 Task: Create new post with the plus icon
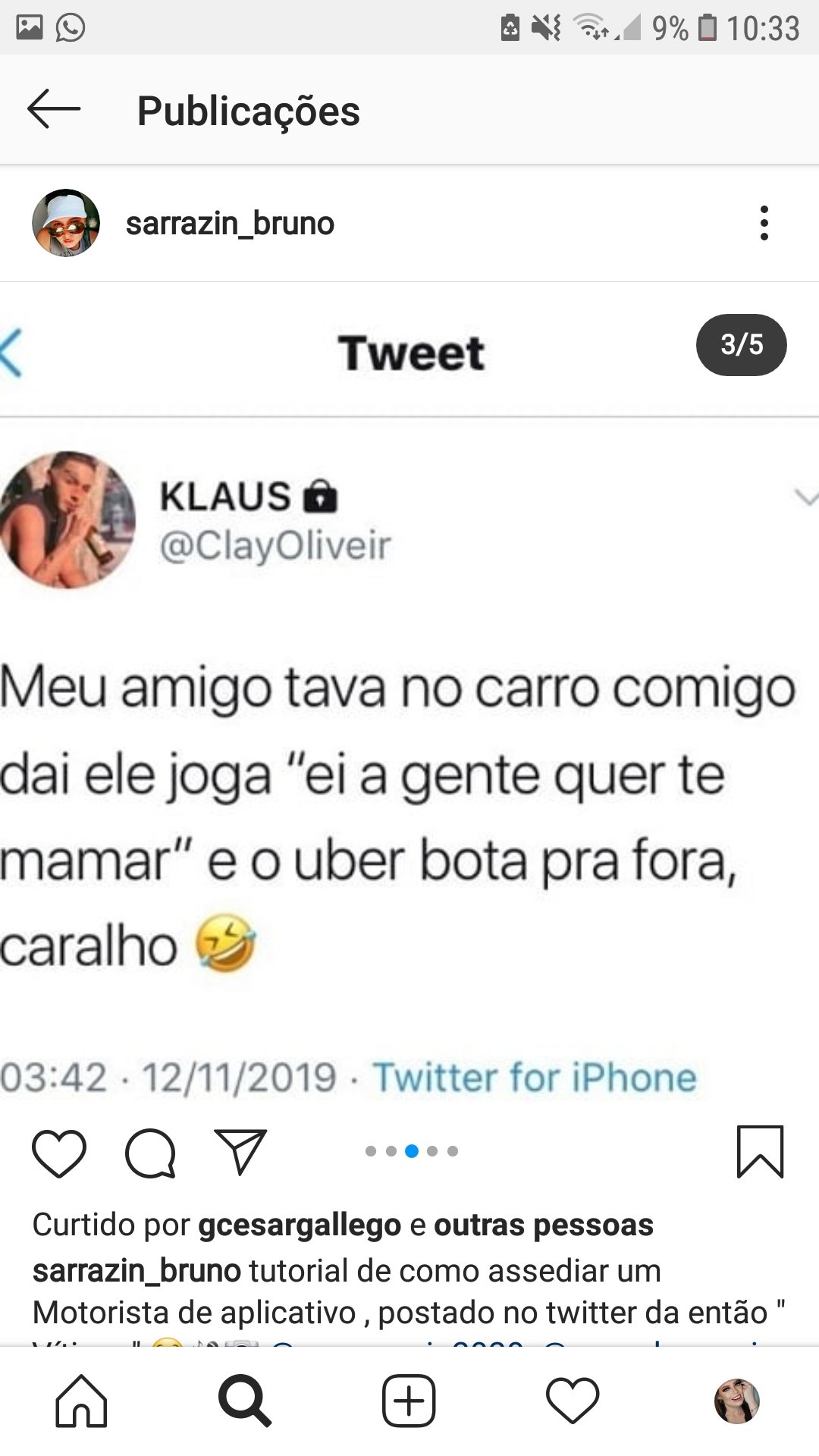tap(409, 1400)
